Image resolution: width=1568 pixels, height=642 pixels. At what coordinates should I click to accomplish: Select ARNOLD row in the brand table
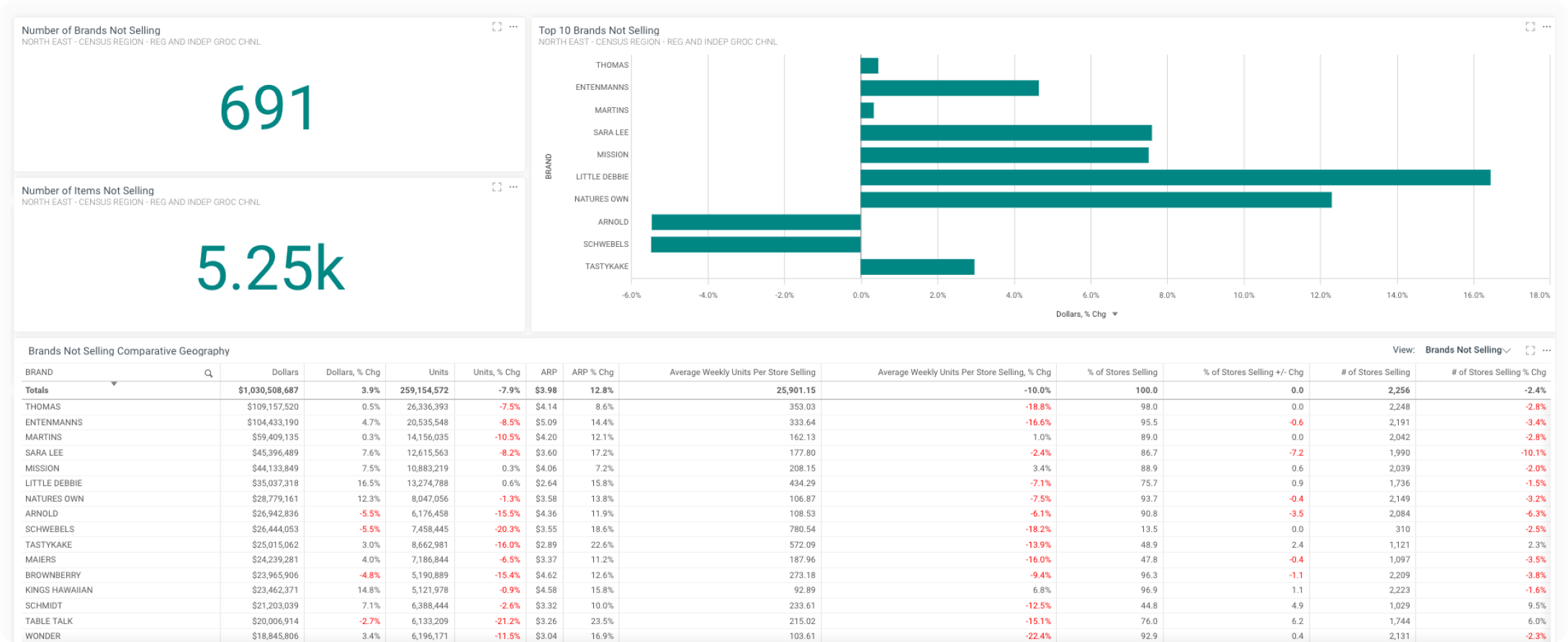(786, 514)
